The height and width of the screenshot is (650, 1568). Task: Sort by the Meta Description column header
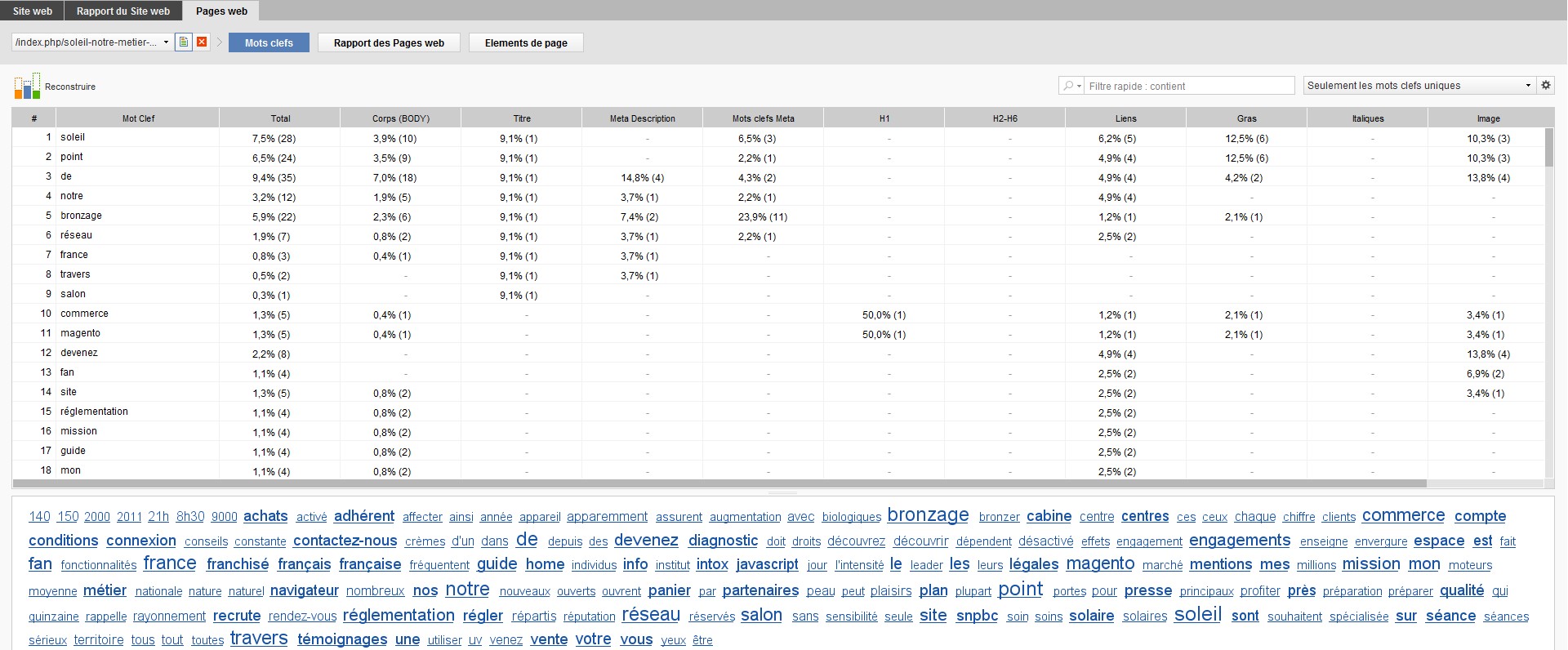(x=643, y=118)
